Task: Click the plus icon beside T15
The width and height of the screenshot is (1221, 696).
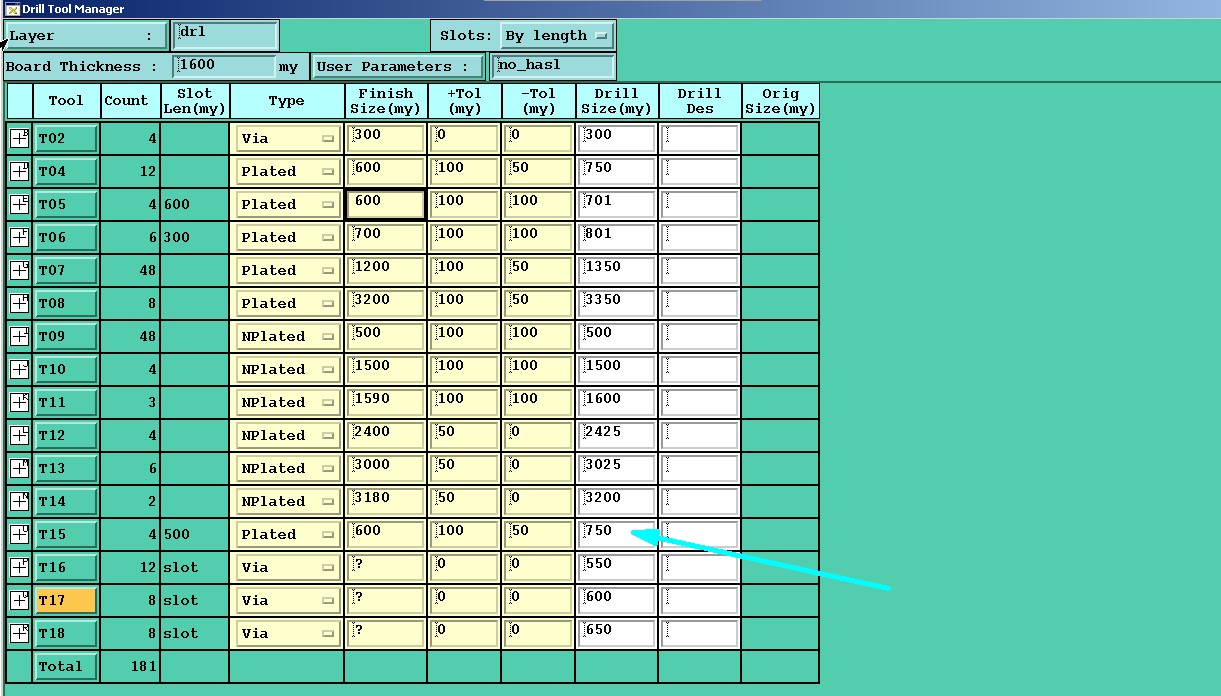Action: (19, 534)
